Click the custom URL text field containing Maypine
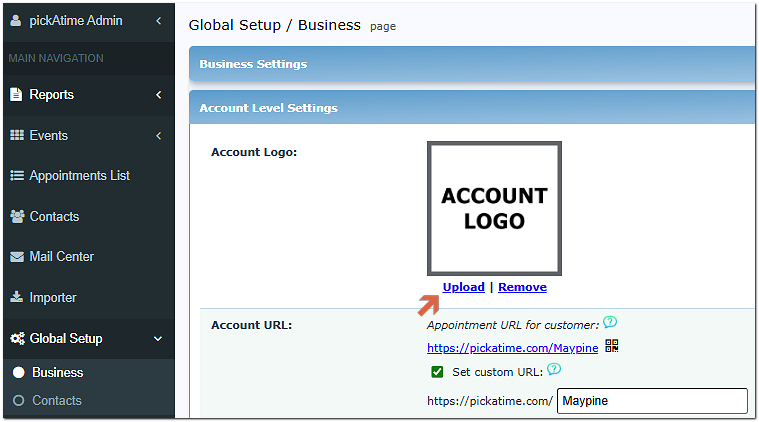Viewport: 759px width, 422px height. click(651, 401)
